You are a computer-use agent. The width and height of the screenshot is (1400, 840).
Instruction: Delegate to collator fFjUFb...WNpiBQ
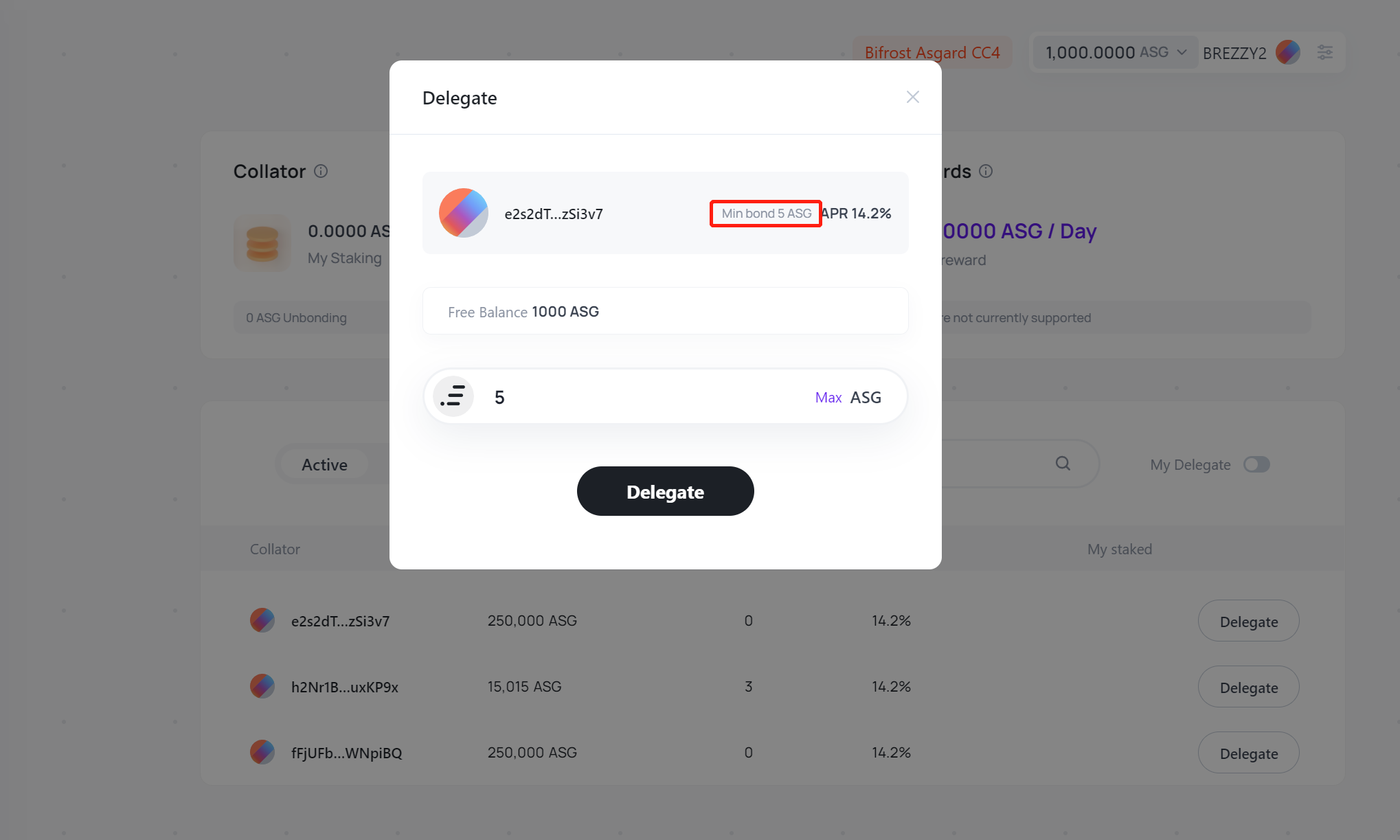tap(1248, 753)
